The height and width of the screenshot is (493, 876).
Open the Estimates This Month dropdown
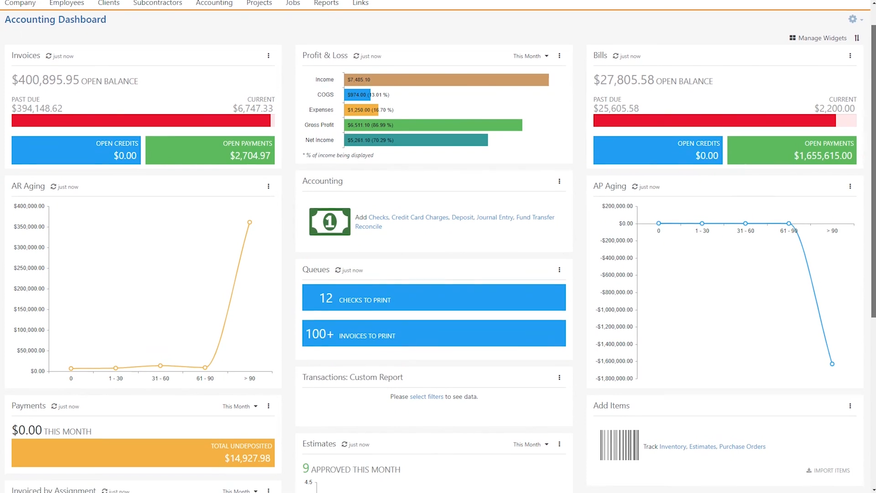point(531,444)
